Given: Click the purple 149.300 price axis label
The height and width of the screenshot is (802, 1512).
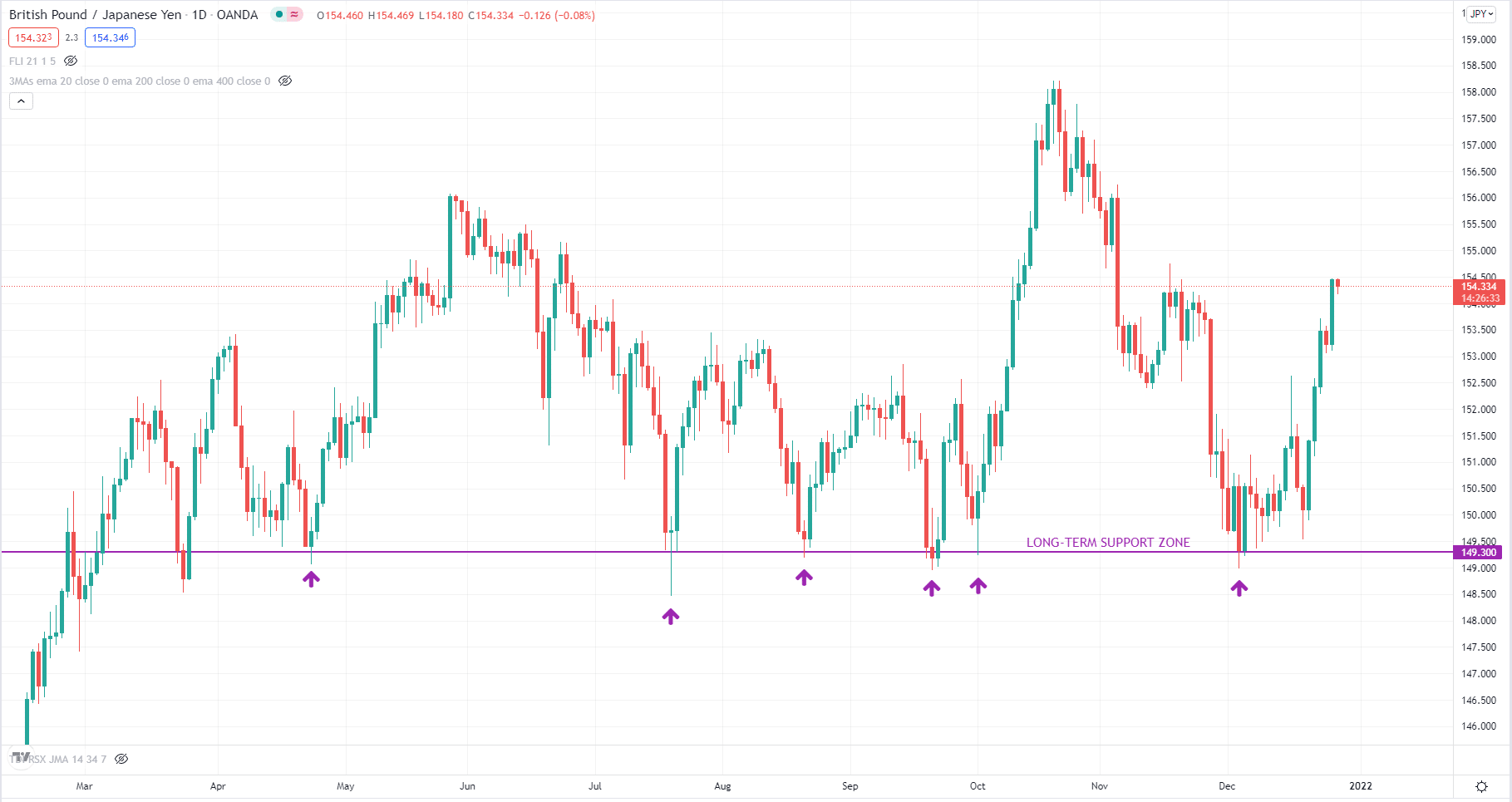Looking at the screenshot, I should (x=1479, y=552).
